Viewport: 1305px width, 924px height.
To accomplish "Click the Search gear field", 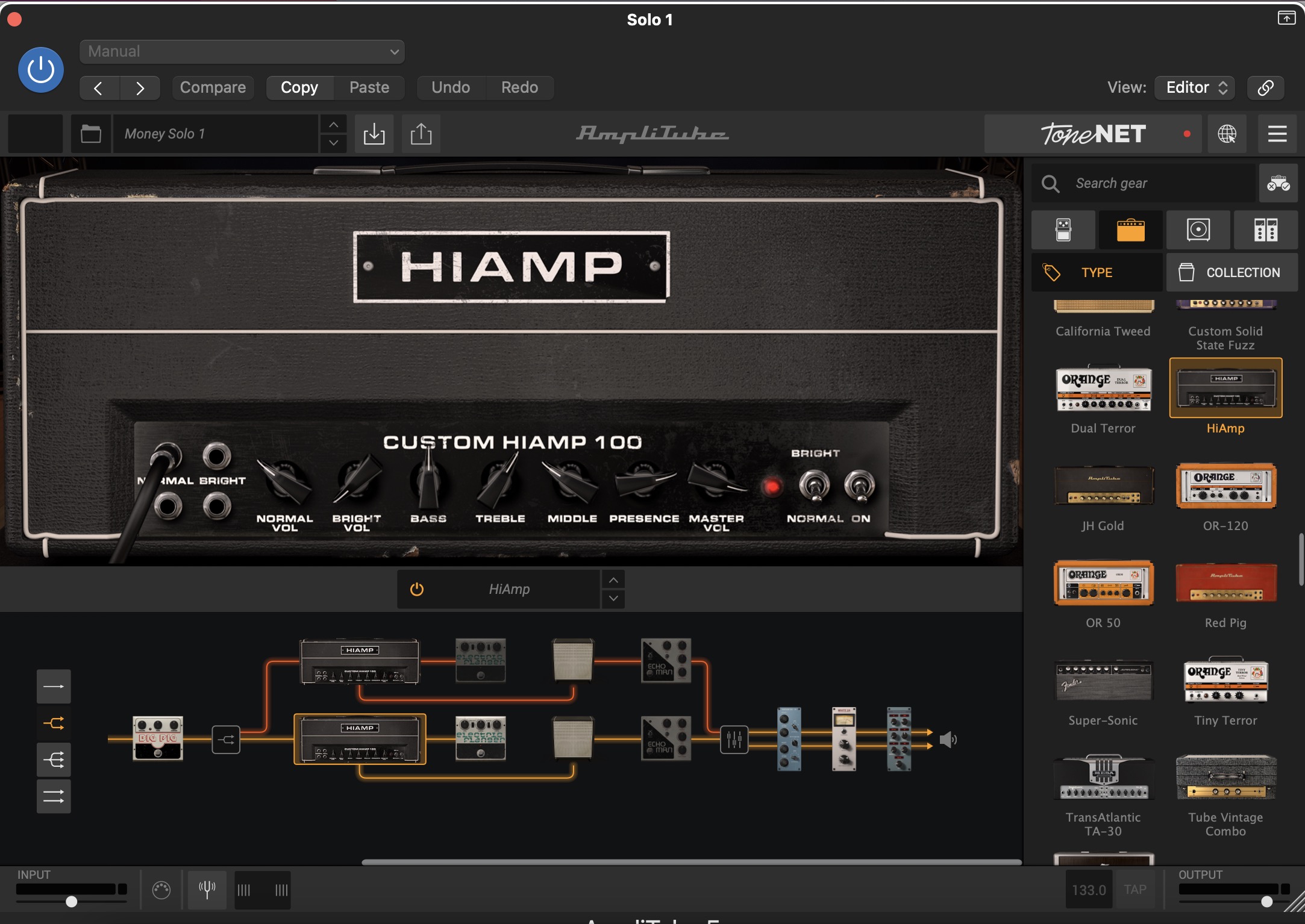I will tap(1145, 183).
